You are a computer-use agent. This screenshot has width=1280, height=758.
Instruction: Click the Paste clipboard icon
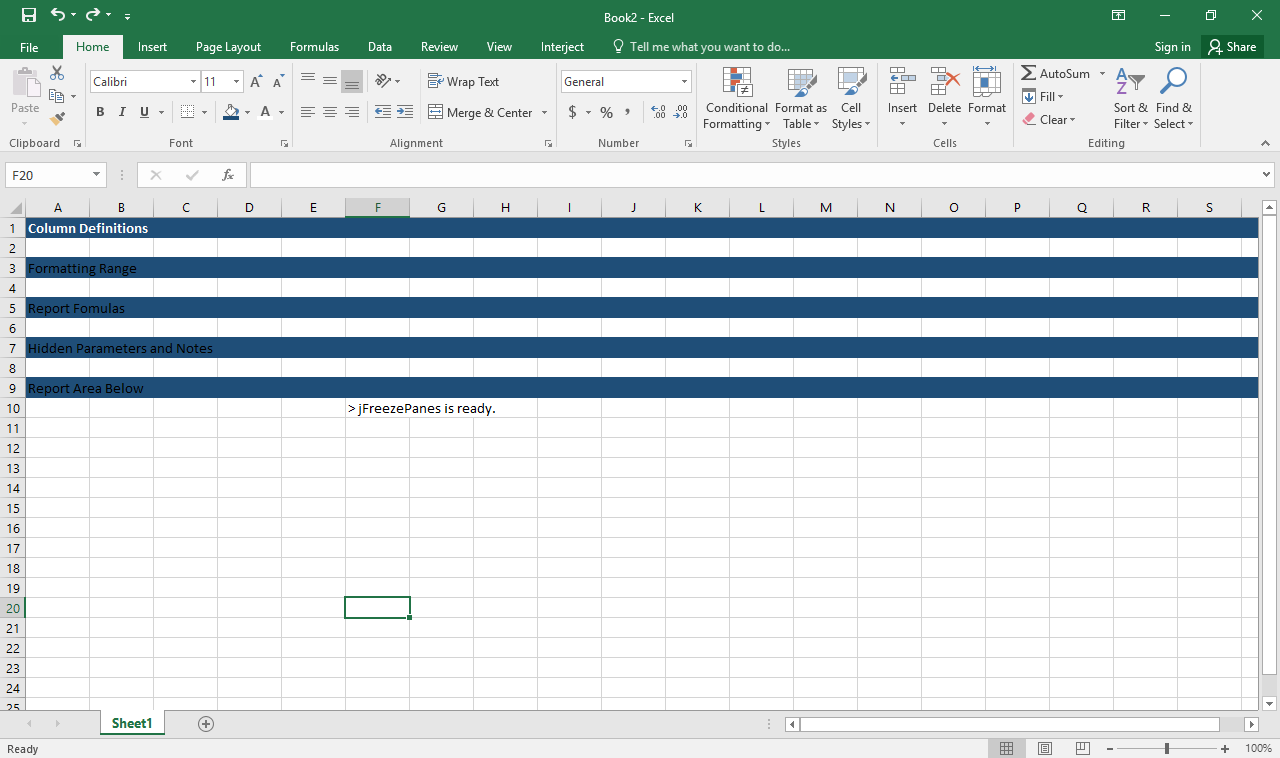(25, 83)
